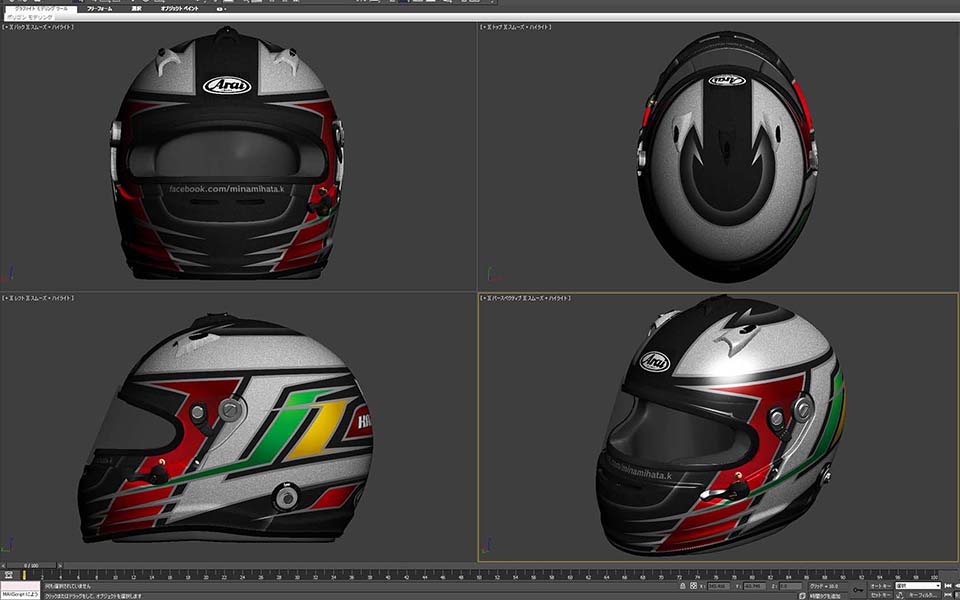Open the shading menu of the Perspective viewport
The width and height of the screenshot is (960, 600).
point(546,298)
